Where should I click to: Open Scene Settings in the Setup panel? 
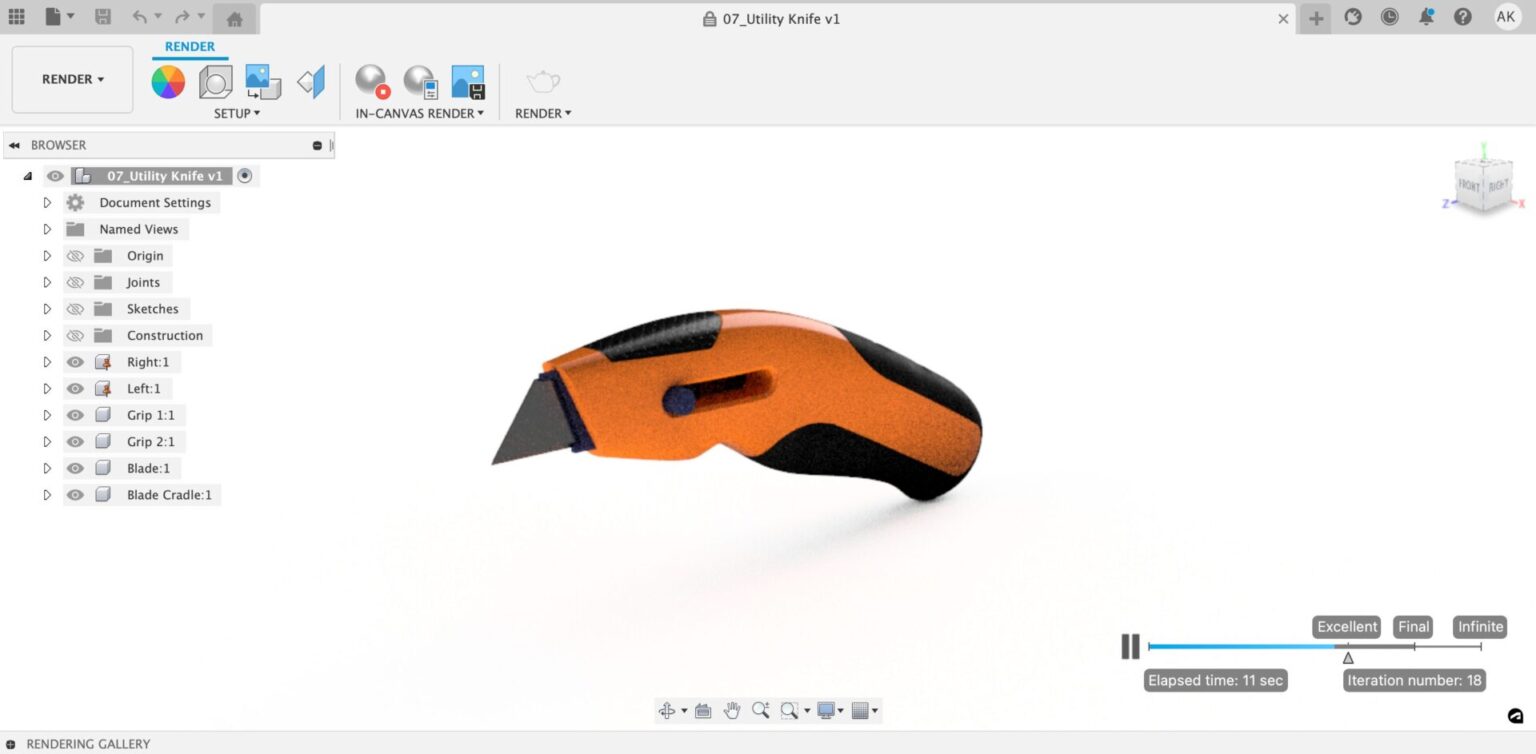click(215, 82)
